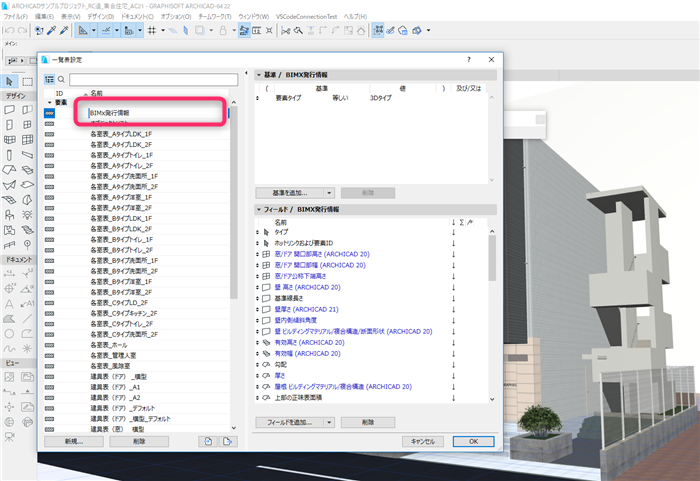The height and width of the screenshot is (481, 700).
Task: Open dropdown arrow beside フィールドを追加 button
Action: [329, 422]
